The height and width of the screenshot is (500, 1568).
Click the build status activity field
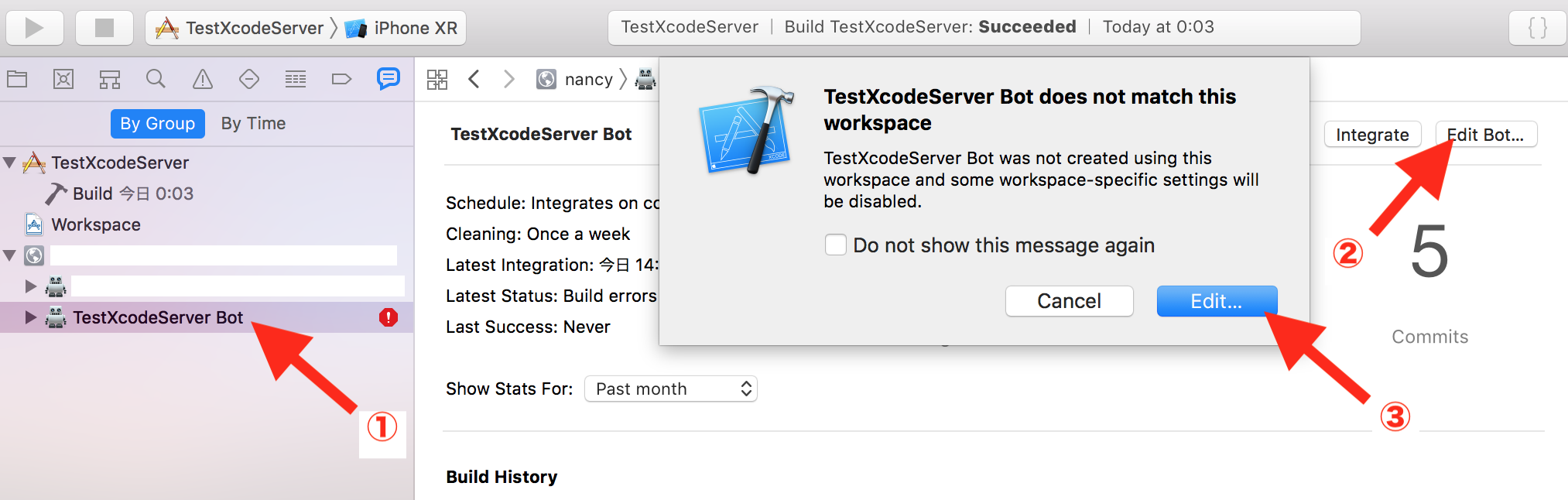tap(984, 28)
